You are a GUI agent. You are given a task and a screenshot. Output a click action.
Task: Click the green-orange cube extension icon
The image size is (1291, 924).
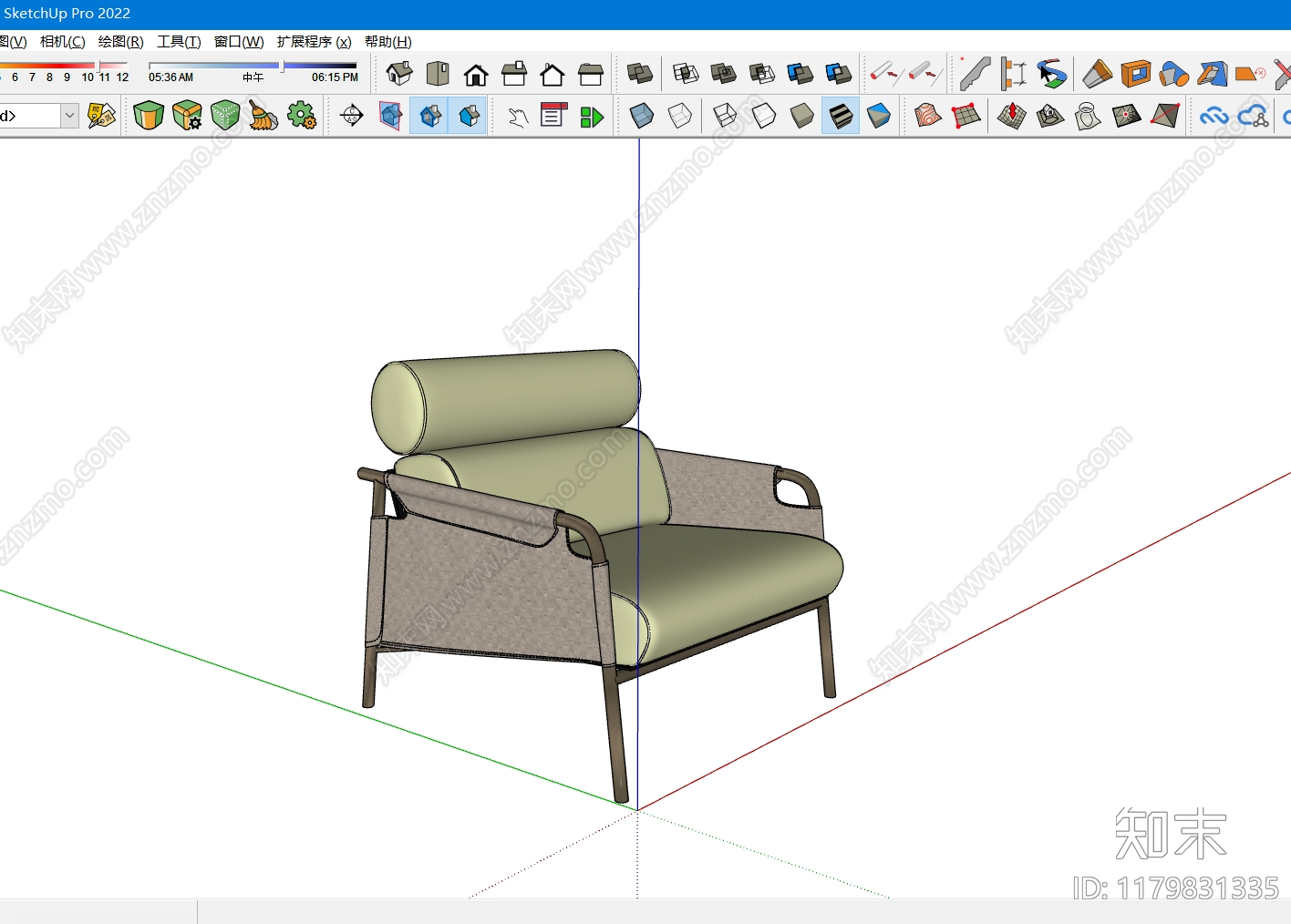pyautogui.click(x=149, y=116)
